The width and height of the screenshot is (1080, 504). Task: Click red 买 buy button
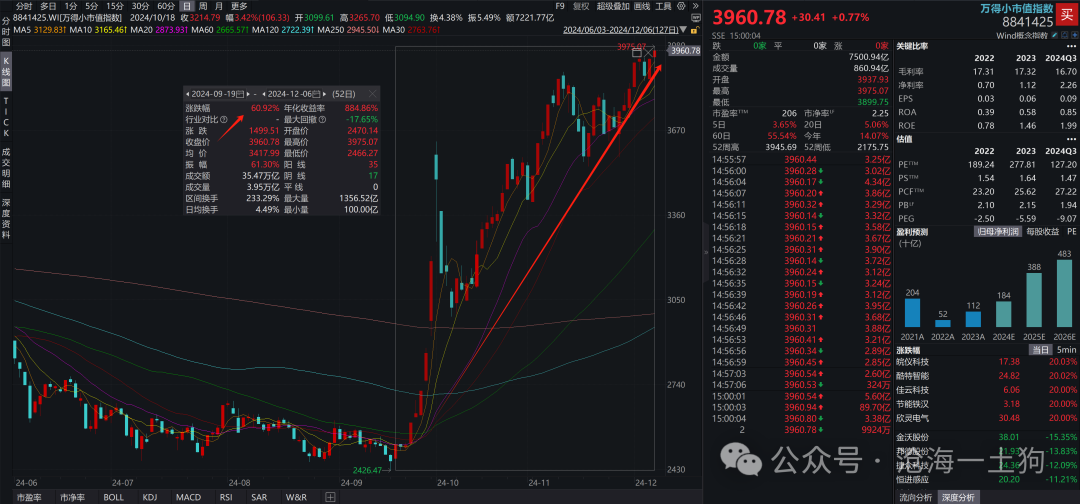tap(1066, 15)
